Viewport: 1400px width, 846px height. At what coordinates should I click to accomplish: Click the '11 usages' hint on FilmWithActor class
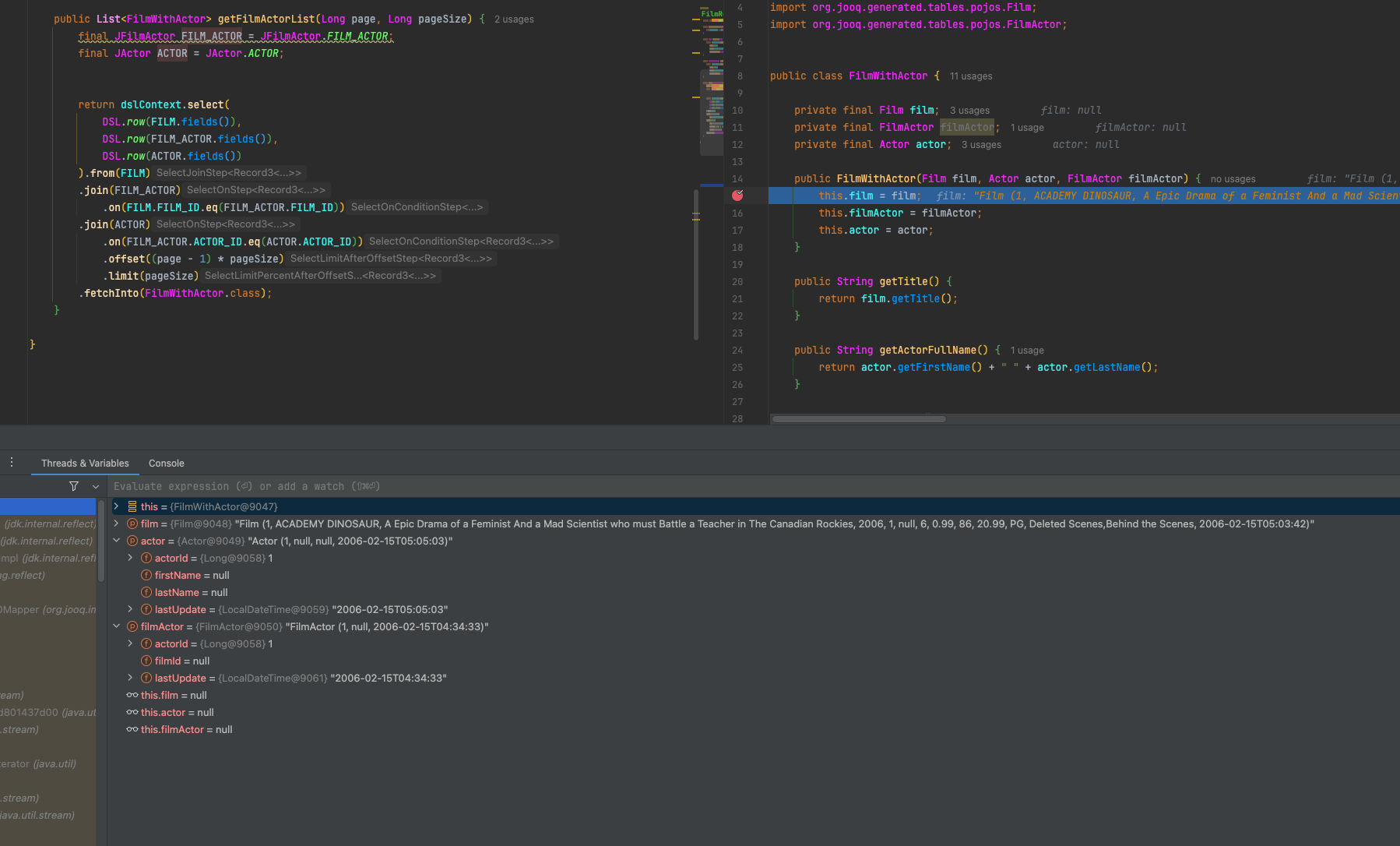click(971, 76)
